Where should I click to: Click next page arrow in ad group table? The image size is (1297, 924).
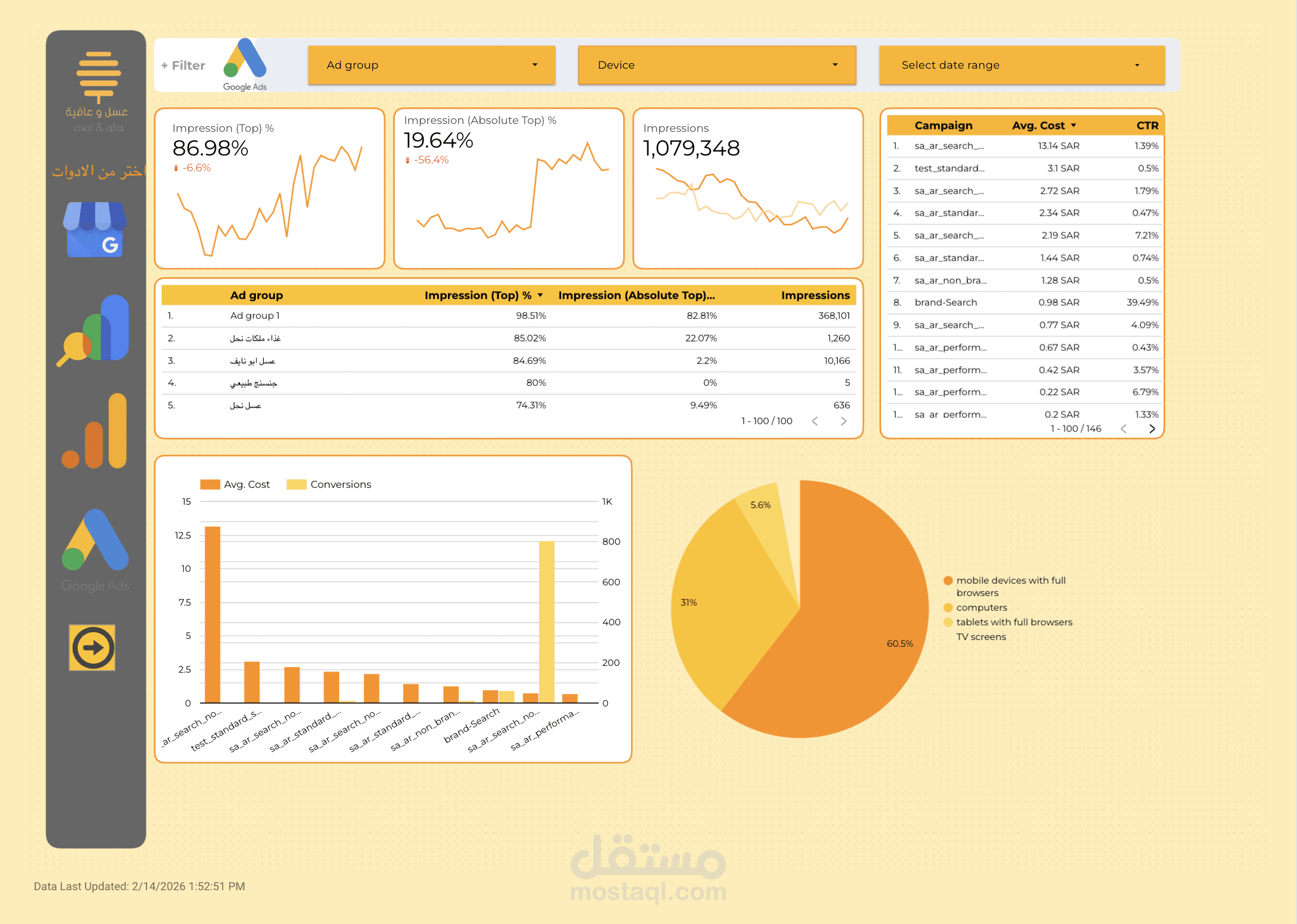tap(843, 421)
